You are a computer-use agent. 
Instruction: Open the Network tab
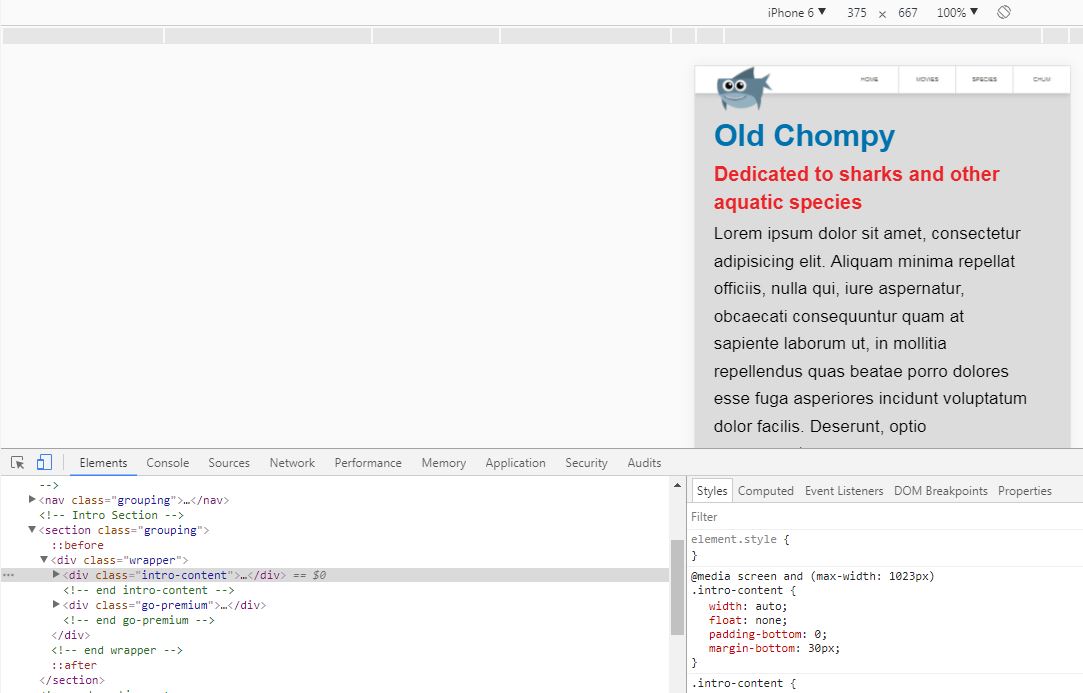[292, 463]
